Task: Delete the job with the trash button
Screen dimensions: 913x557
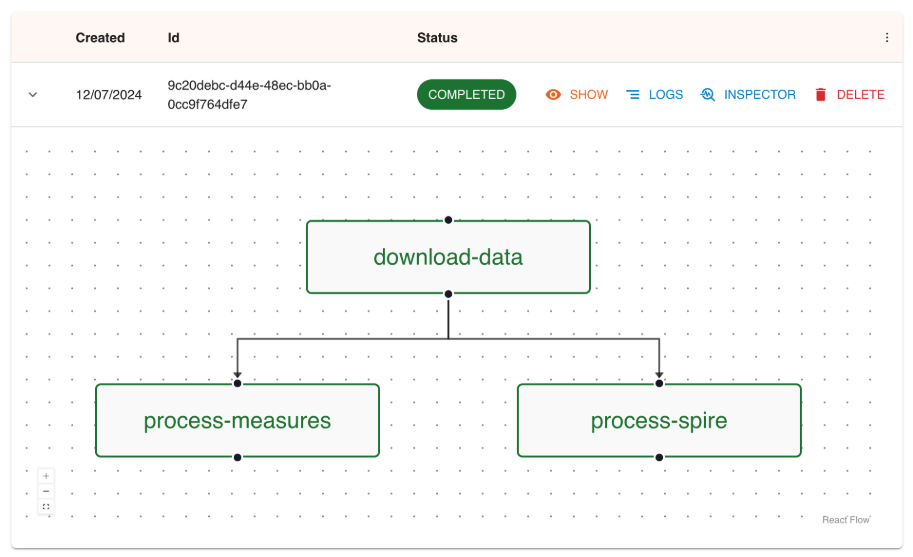Action: [x=849, y=95]
